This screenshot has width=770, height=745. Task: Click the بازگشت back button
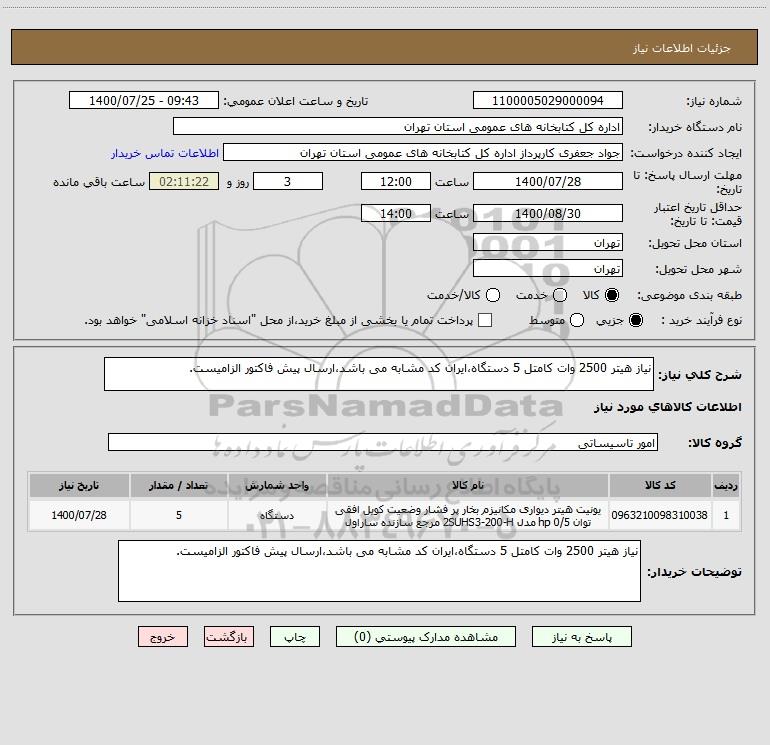pos(229,637)
